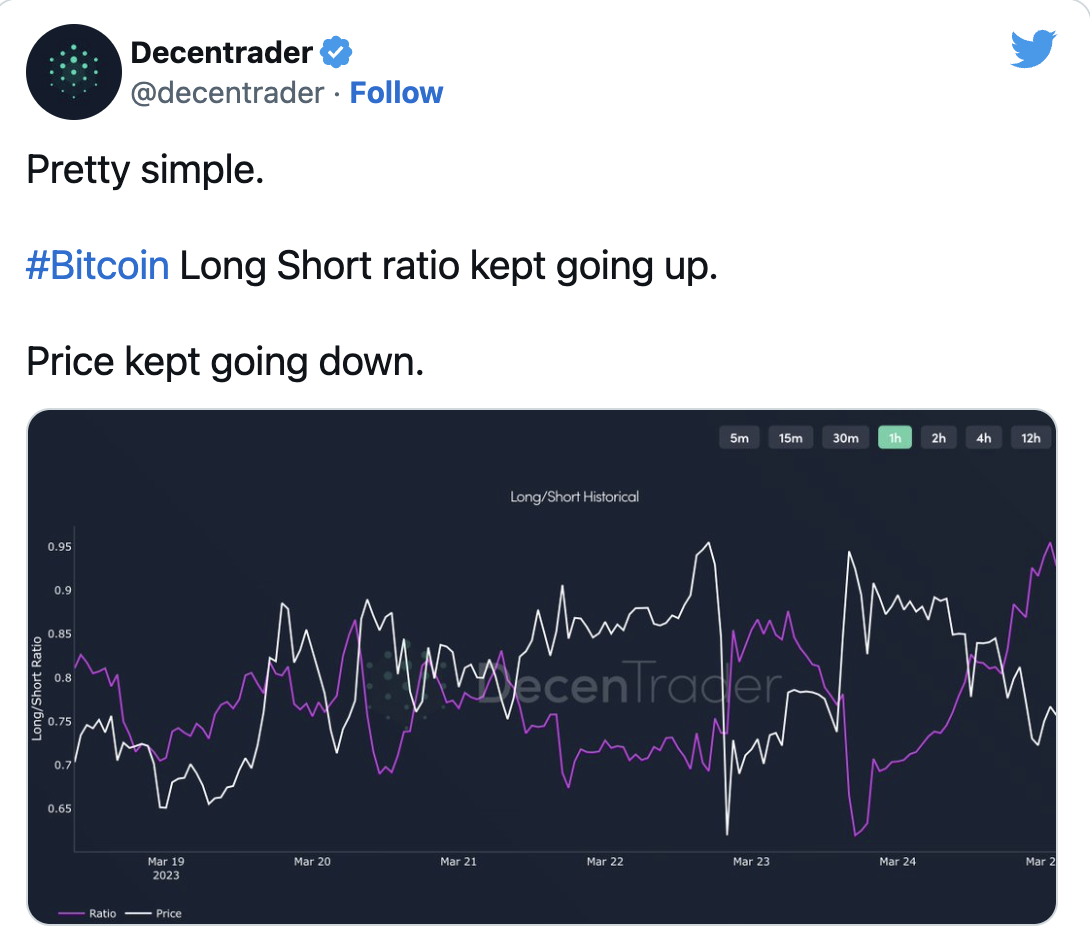
Task: Switch to the 2h timeframe
Action: 939,438
